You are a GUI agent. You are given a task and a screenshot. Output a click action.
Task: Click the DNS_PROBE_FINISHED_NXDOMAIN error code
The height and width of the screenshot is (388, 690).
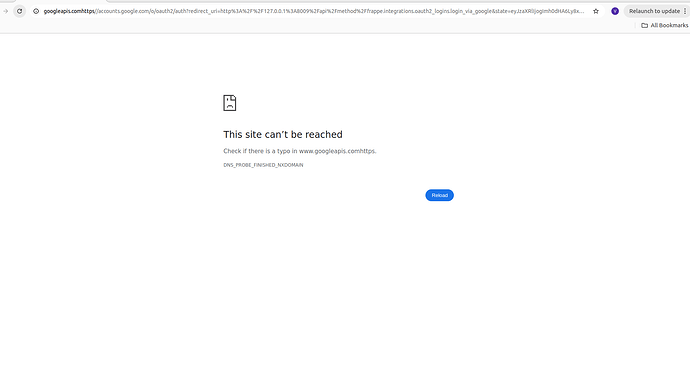click(263, 165)
